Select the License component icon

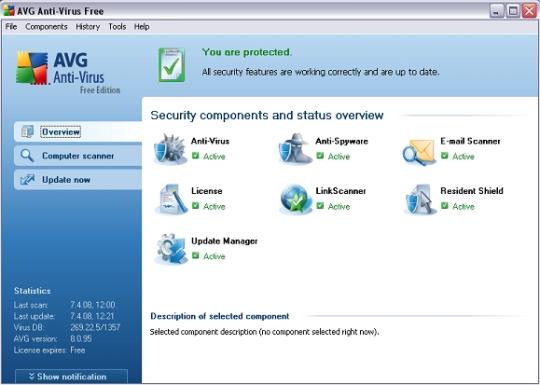(171, 199)
